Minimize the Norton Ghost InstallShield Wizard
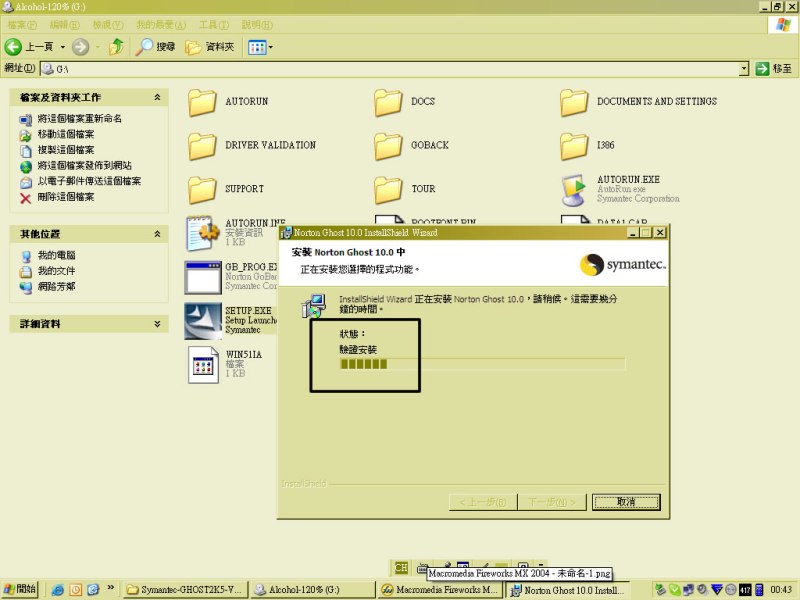 (633, 233)
